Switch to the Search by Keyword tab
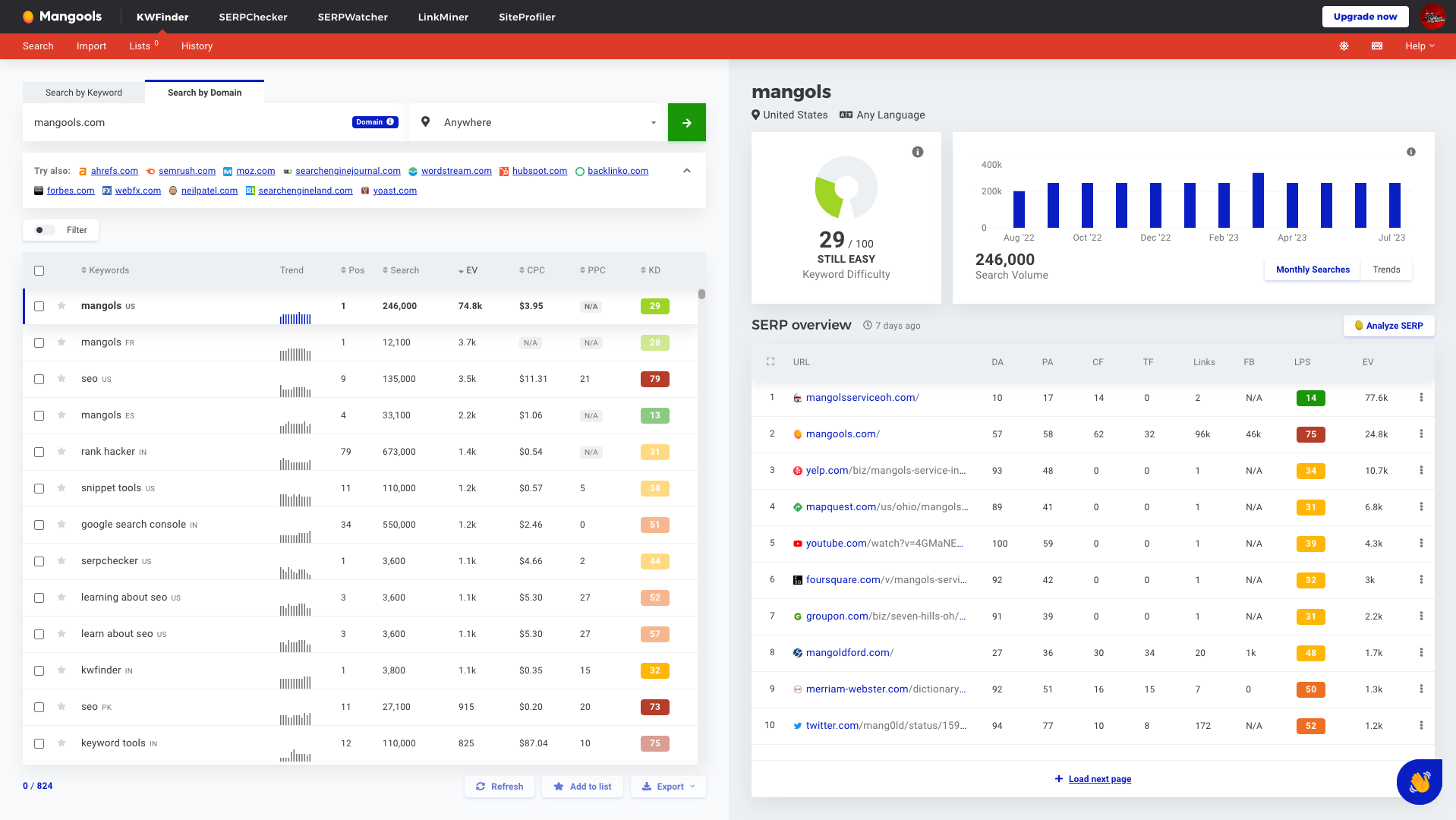Screen dimensions: 1456x820 [x=84, y=92]
